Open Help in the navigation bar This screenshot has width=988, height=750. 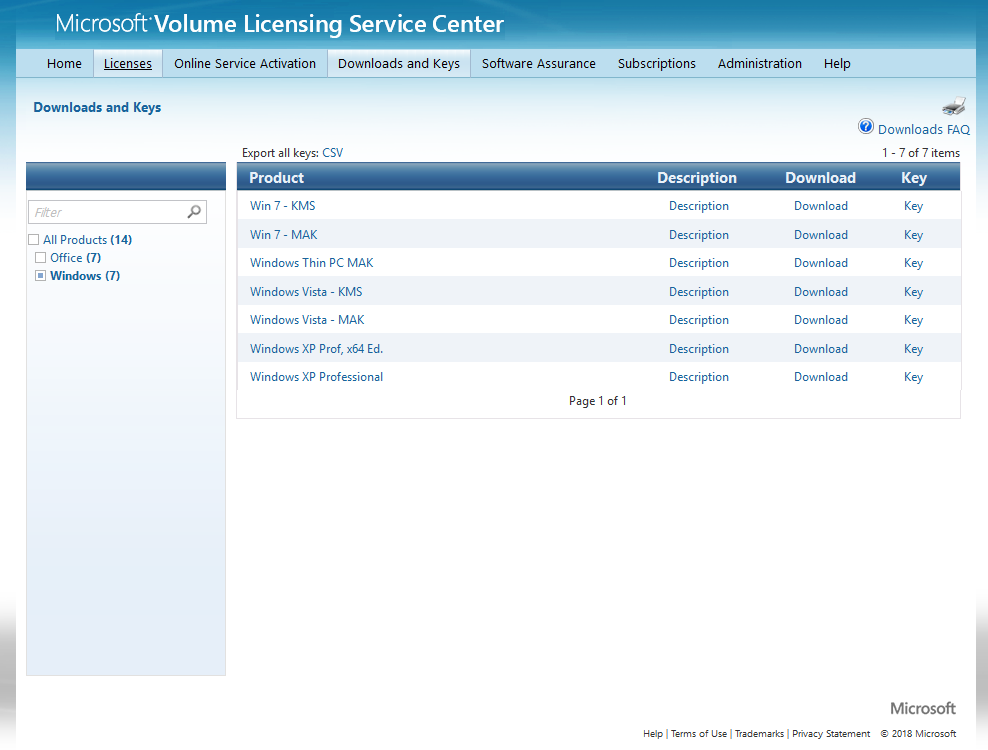(837, 64)
